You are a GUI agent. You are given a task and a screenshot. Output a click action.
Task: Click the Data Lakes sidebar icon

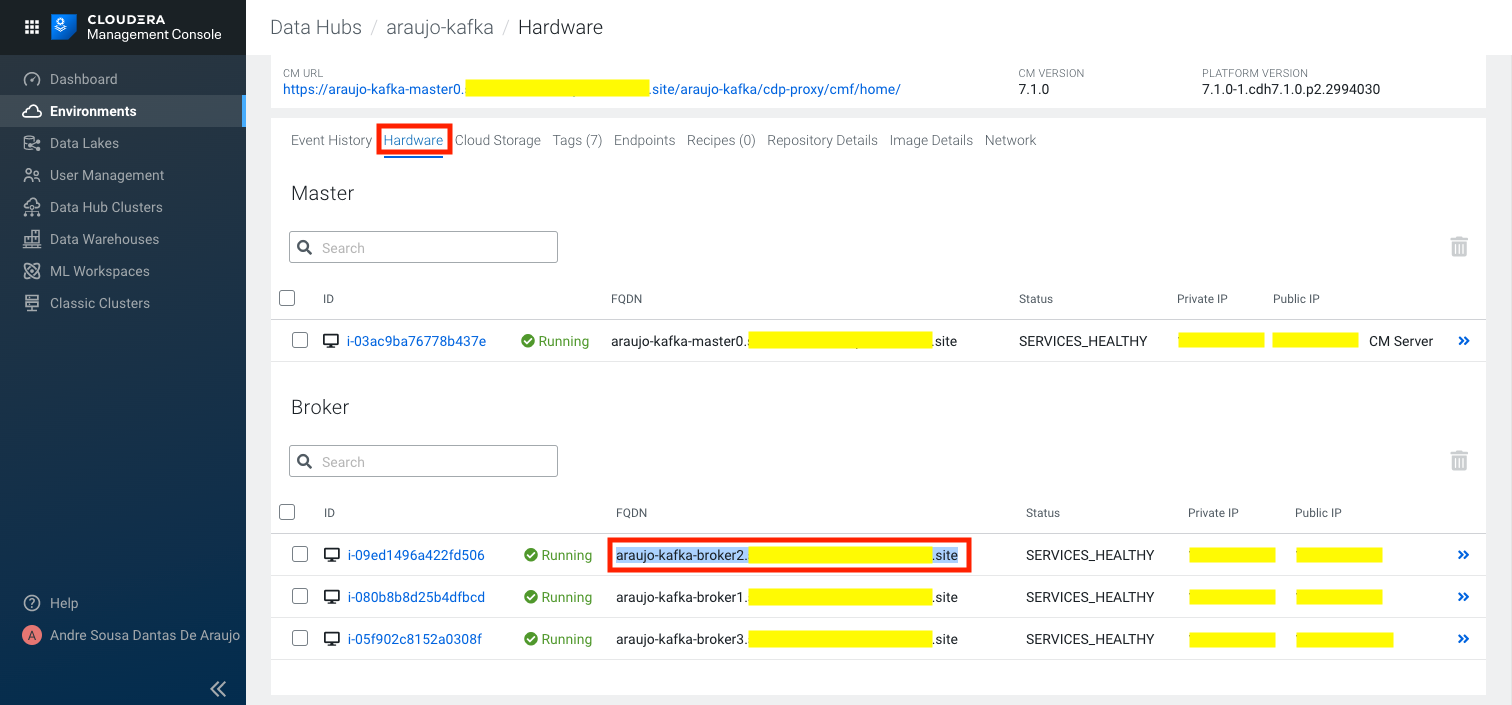point(32,143)
